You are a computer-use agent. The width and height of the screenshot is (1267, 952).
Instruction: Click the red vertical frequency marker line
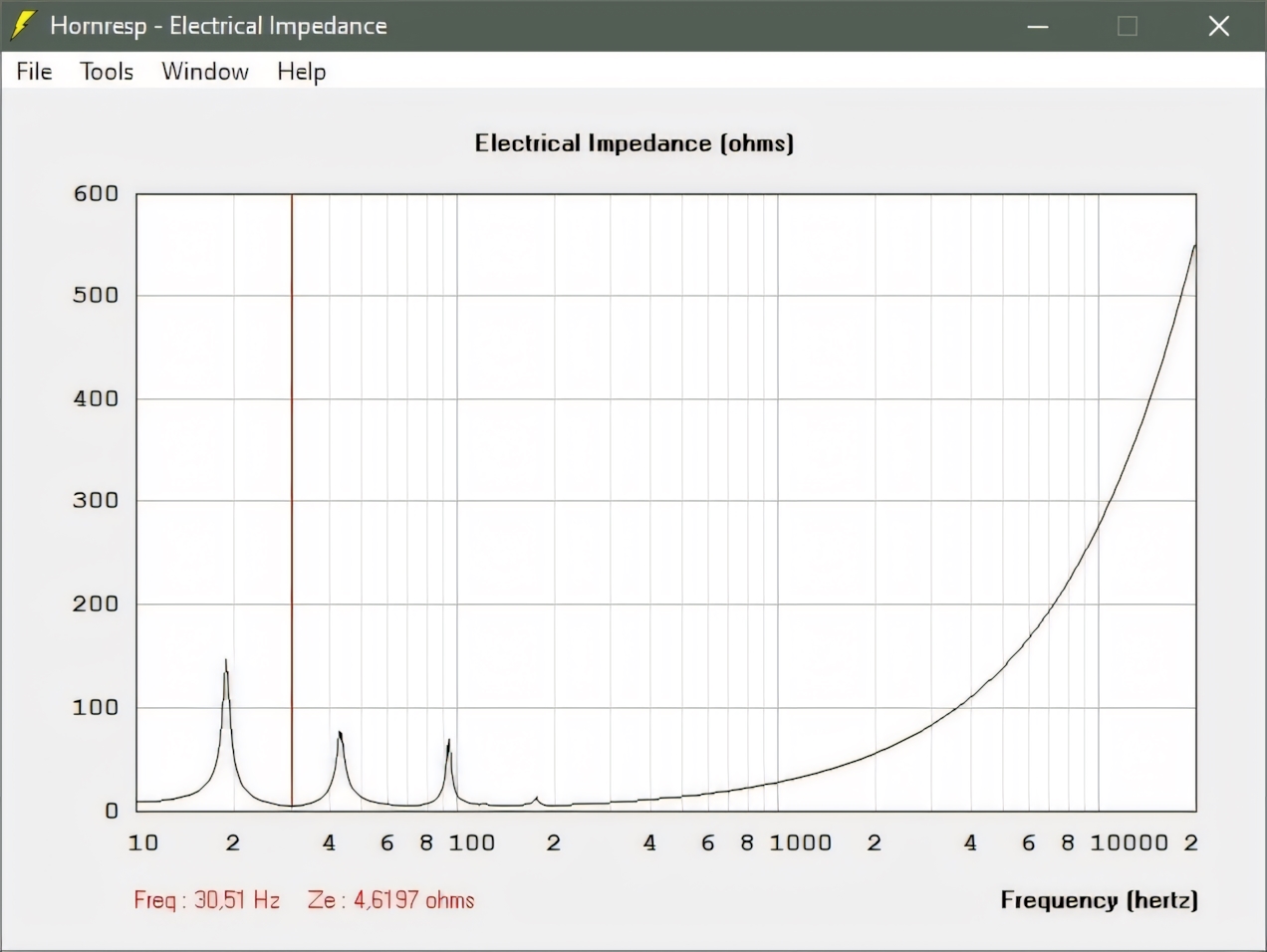(292, 498)
